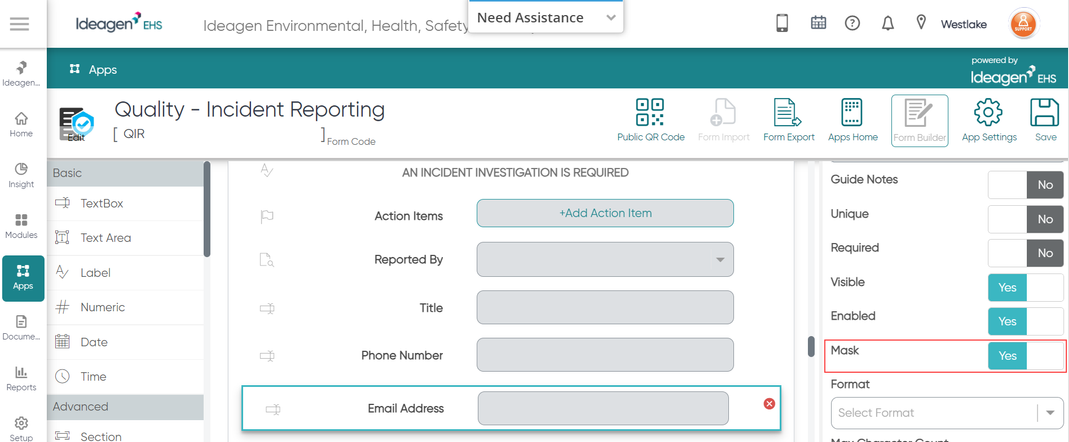Viewport: 1069px width, 442px height.
Task: Open Insight in the left sidebar
Action: tap(22, 175)
